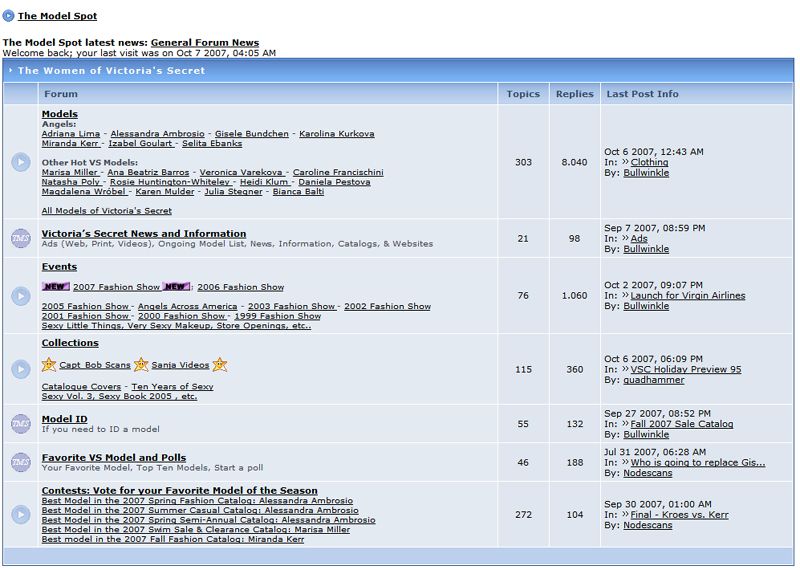Open the General Forum News link

click(205, 43)
